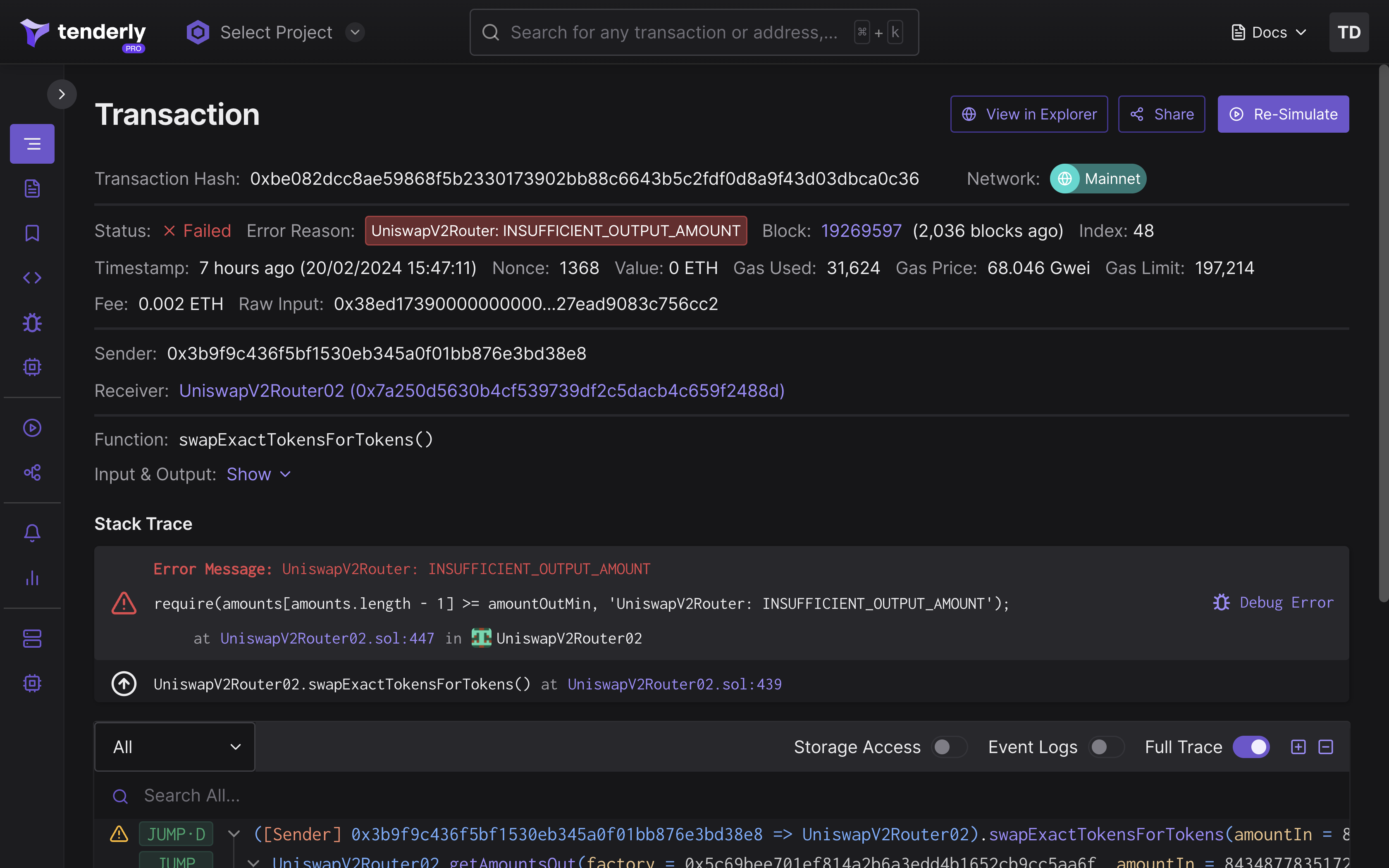Click the JUMP·D opcode badge
Image resolution: width=1389 pixels, height=868 pixels.
coord(176,834)
